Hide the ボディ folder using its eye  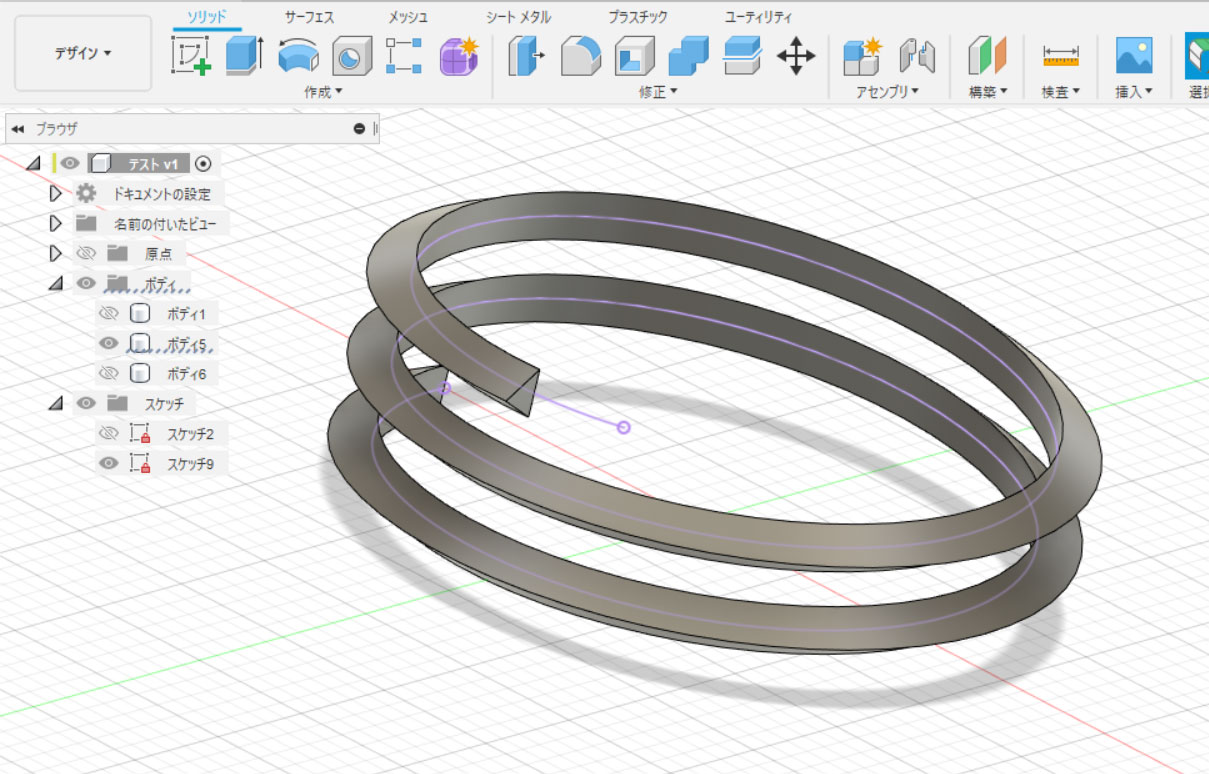coord(86,283)
